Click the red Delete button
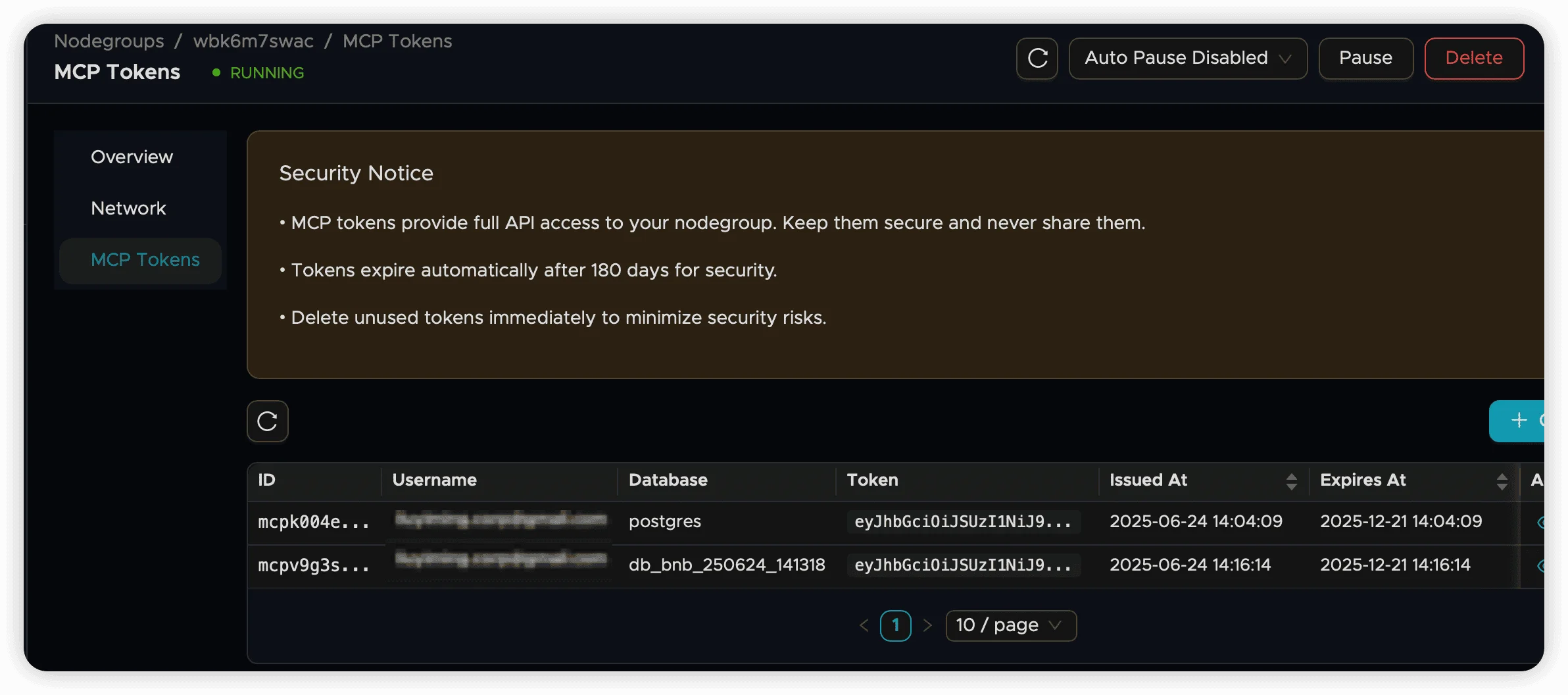Image resolution: width=1568 pixels, height=695 pixels. coord(1473,59)
